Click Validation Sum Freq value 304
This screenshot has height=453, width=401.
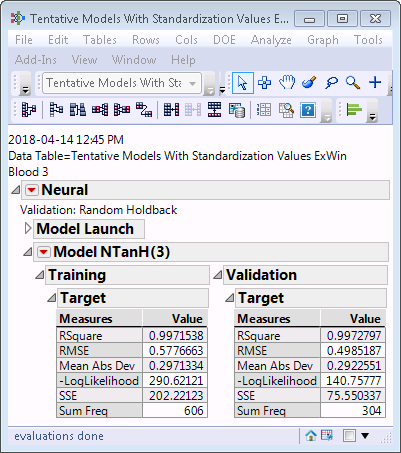click(x=353, y=411)
